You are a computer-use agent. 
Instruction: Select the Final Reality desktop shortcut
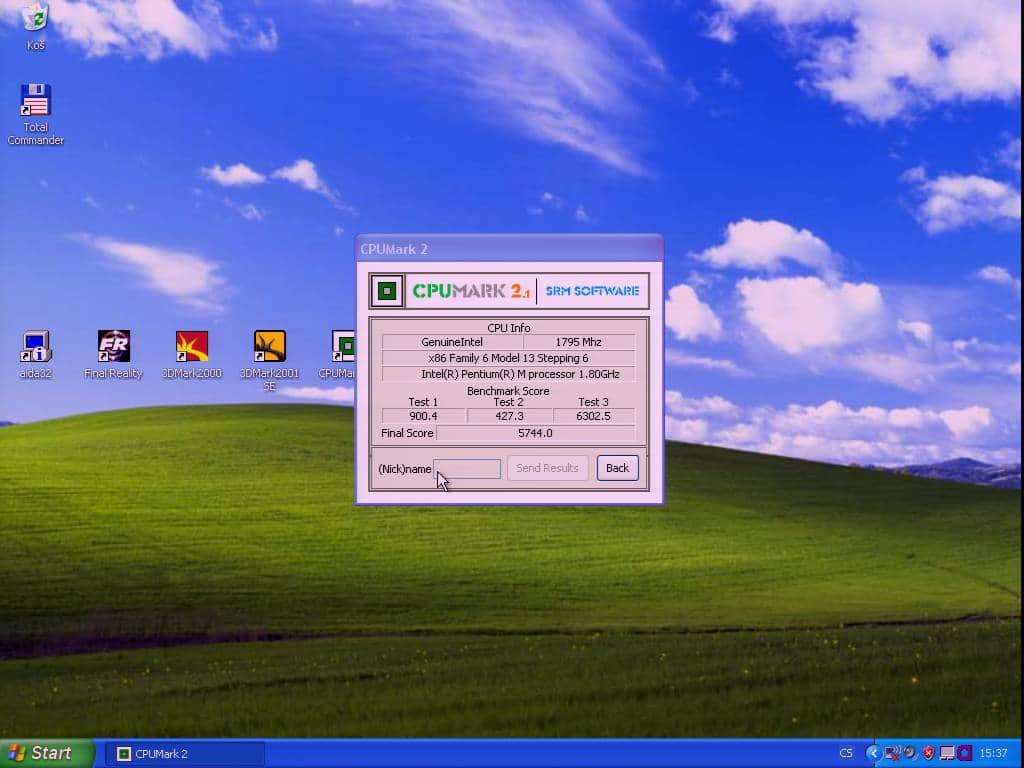tap(114, 355)
